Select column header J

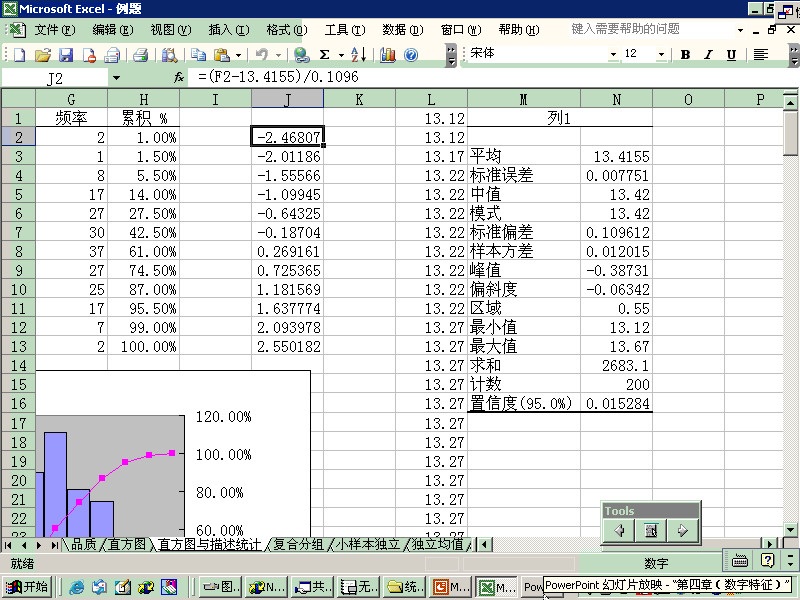click(x=287, y=99)
